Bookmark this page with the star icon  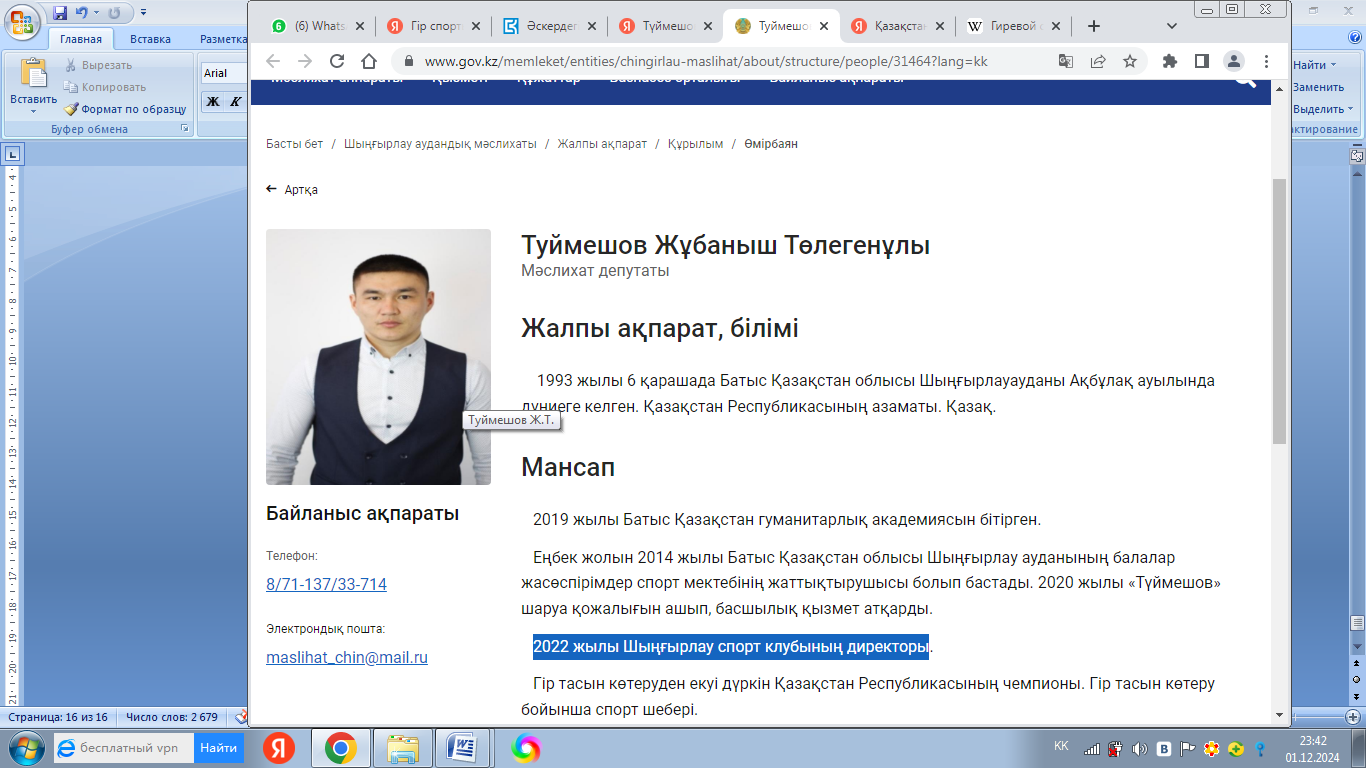coord(1130,61)
